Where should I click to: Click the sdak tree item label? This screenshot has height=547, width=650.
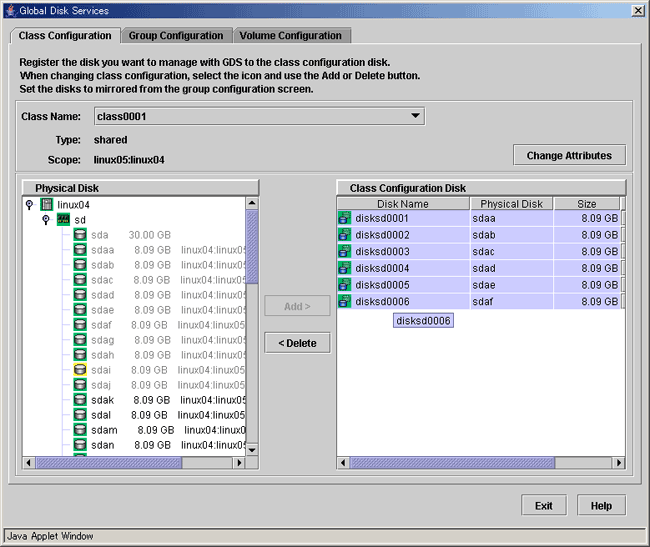tap(102, 400)
